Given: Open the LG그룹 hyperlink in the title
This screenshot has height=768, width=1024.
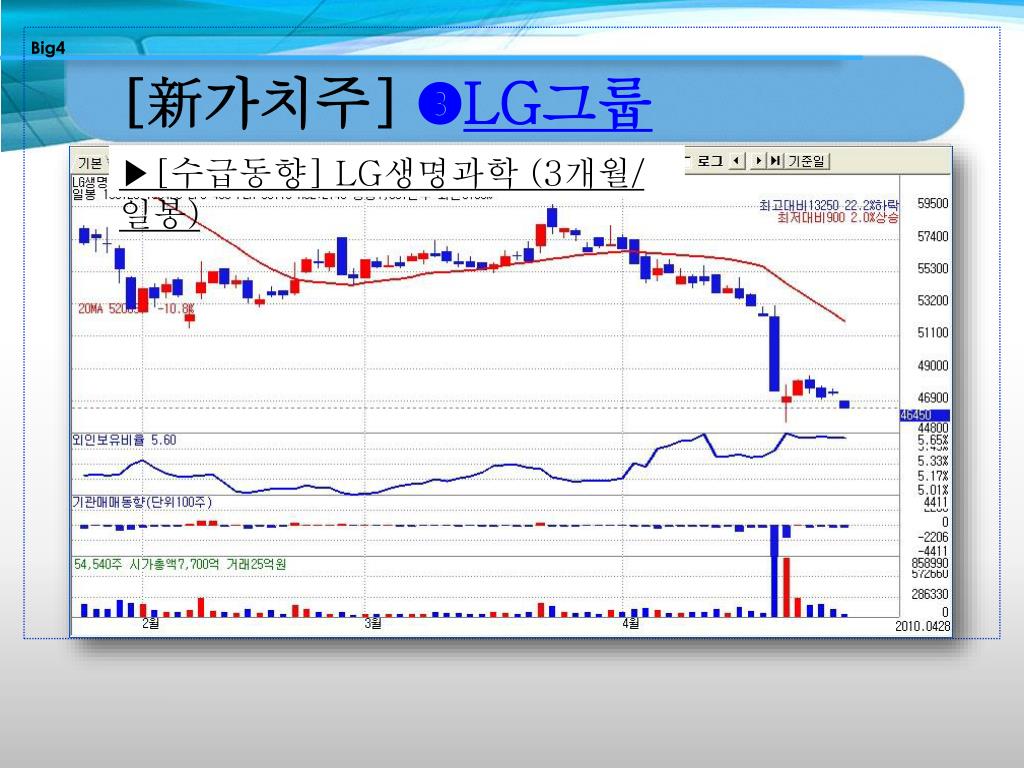Looking at the screenshot, I should click(558, 103).
